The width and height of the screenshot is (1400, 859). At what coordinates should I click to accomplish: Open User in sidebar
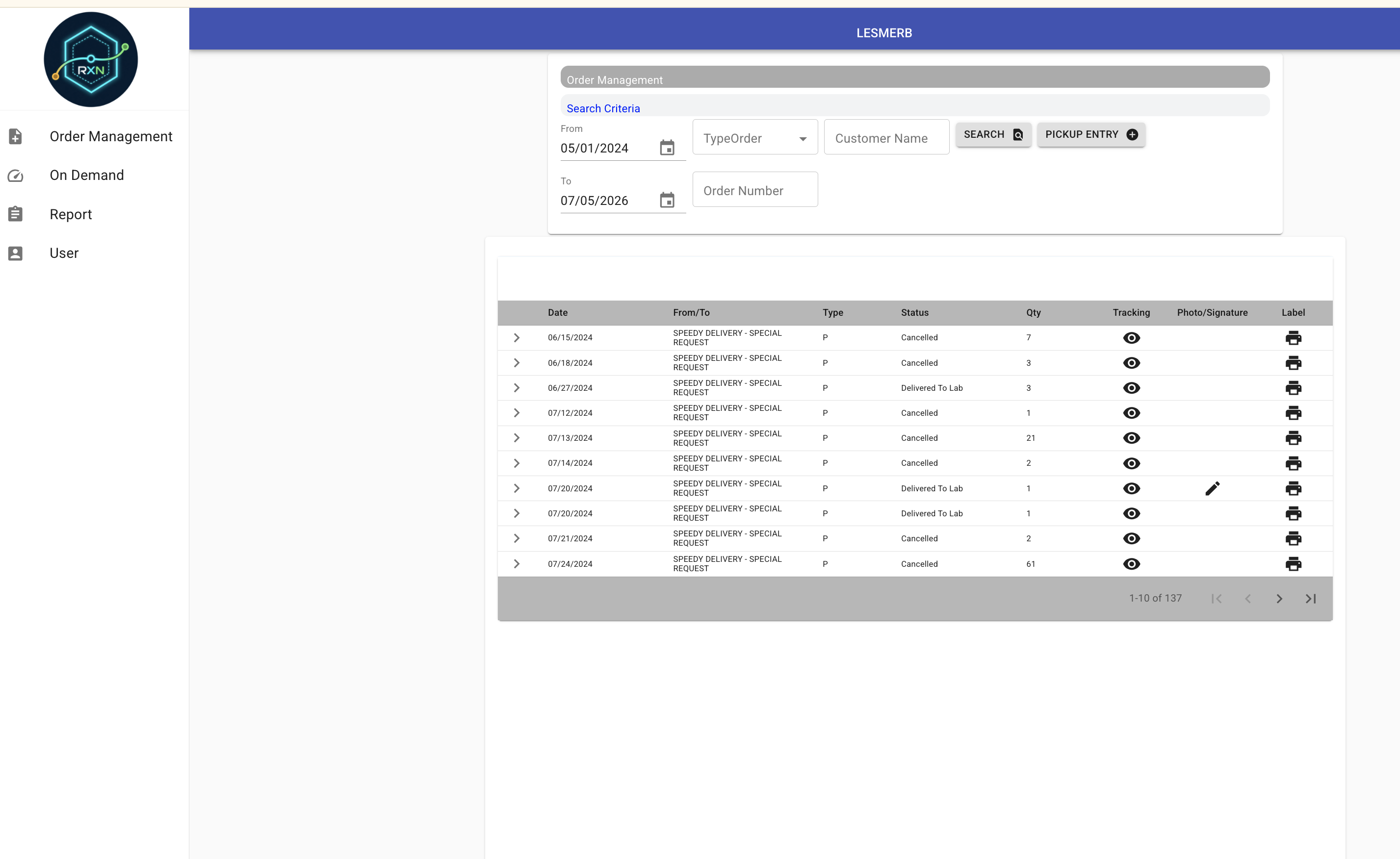click(x=94, y=253)
